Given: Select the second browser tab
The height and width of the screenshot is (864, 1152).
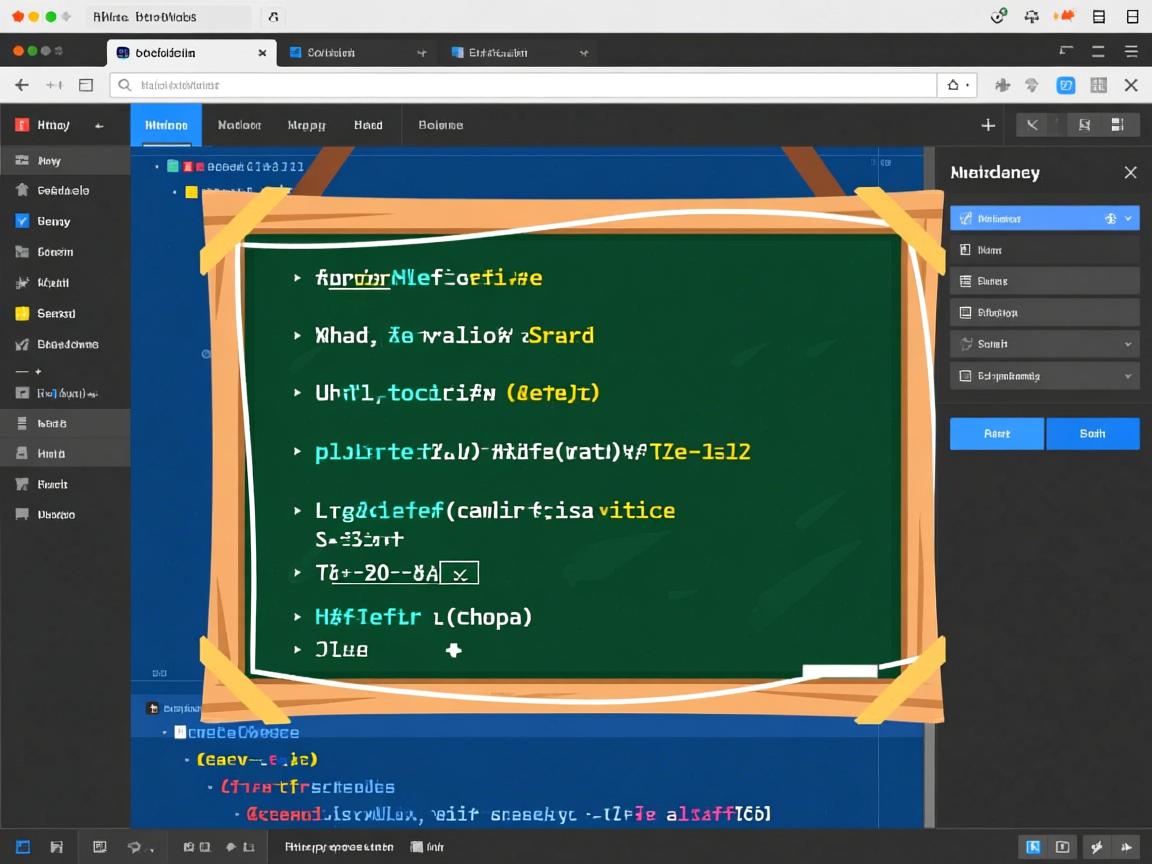Looking at the screenshot, I should [x=350, y=53].
